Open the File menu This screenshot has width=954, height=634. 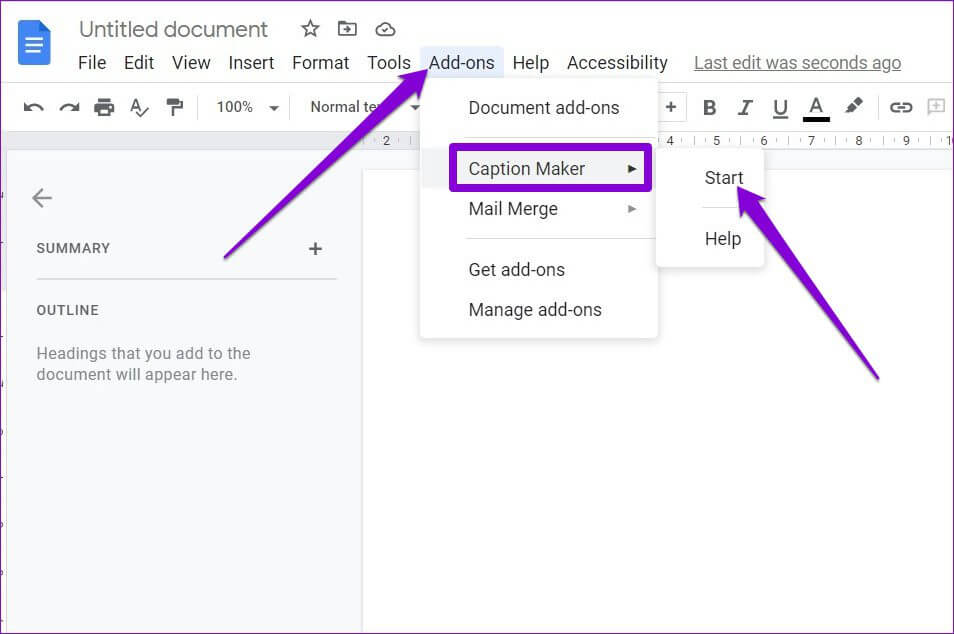[92, 63]
